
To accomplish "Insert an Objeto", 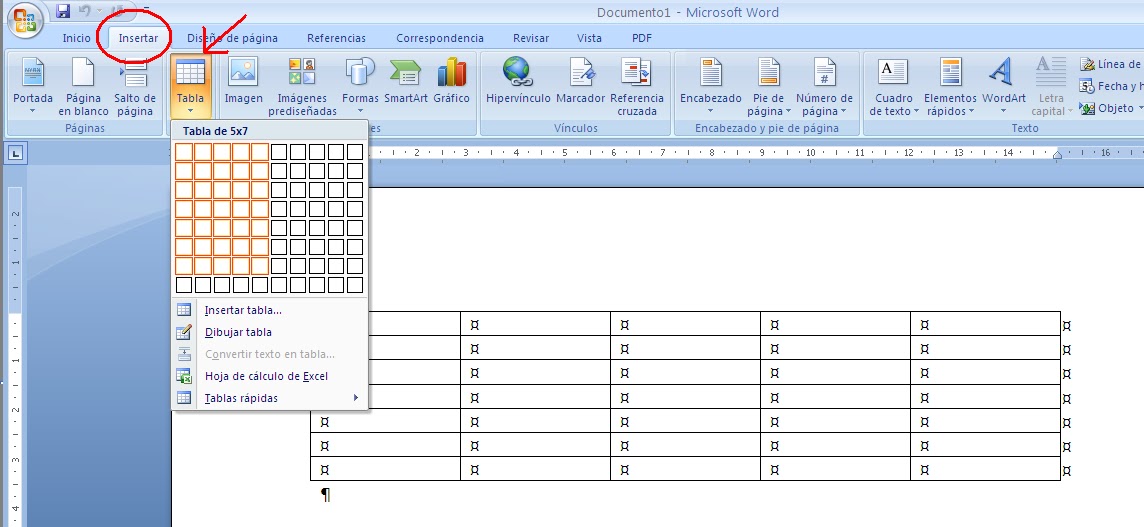I will [x=1108, y=108].
